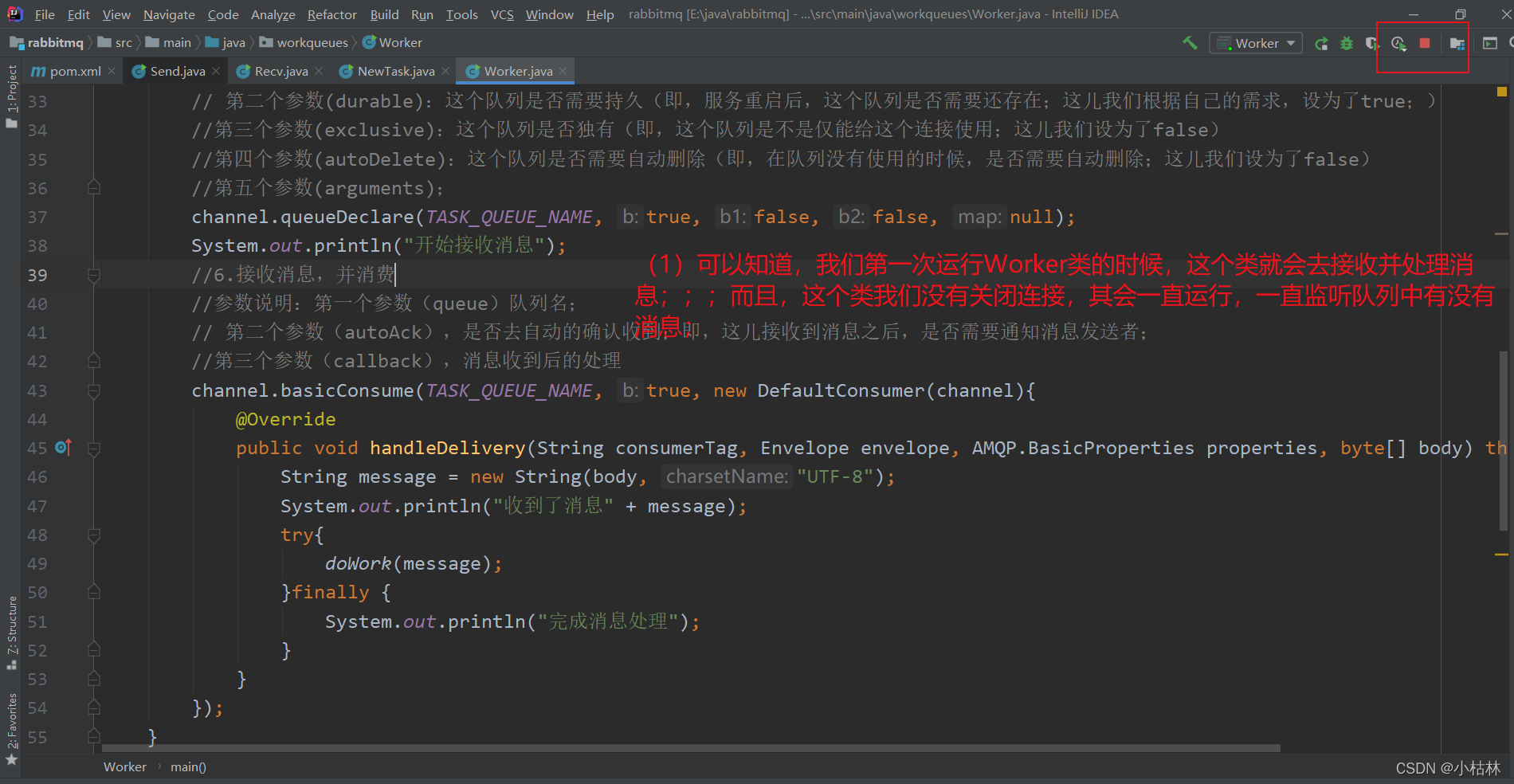Click Worker class in navigation bar
1514x784 pixels.
coord(392,43)
